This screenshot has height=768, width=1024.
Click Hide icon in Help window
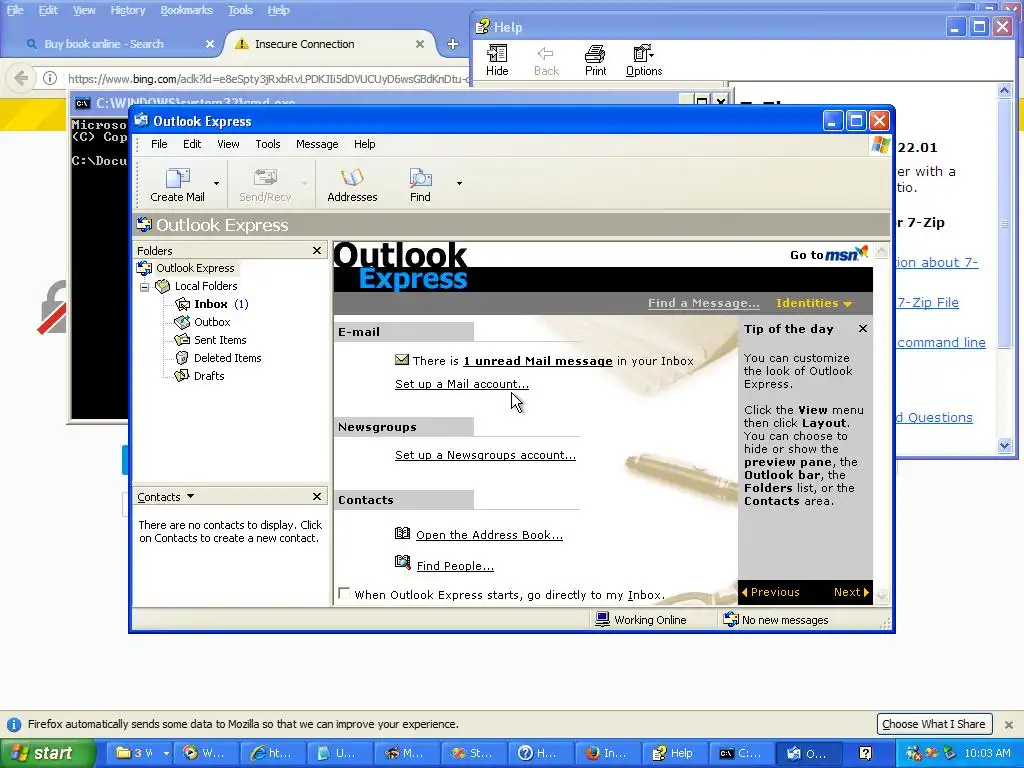(x=497, y=54)
